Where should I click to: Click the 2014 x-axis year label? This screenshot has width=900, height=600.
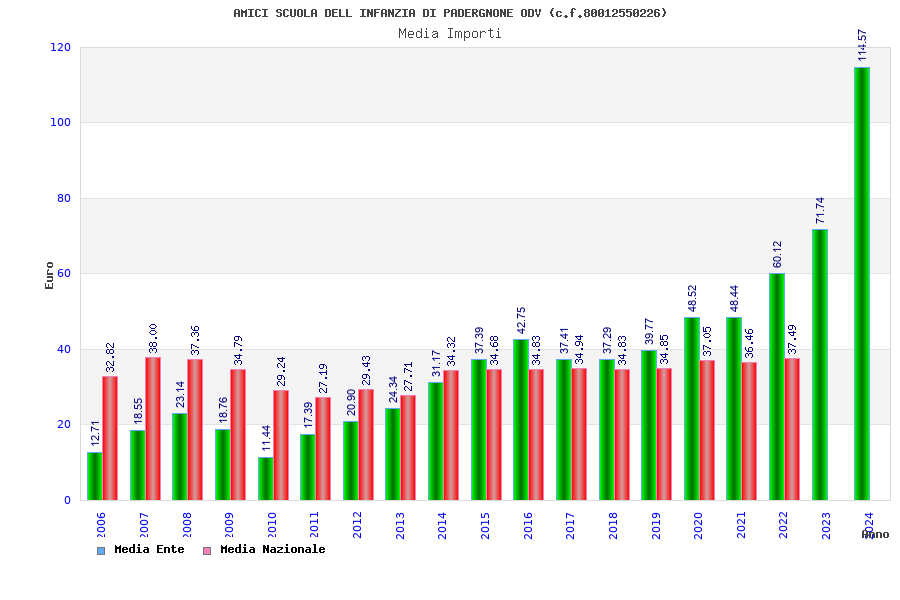pos(443,525)
